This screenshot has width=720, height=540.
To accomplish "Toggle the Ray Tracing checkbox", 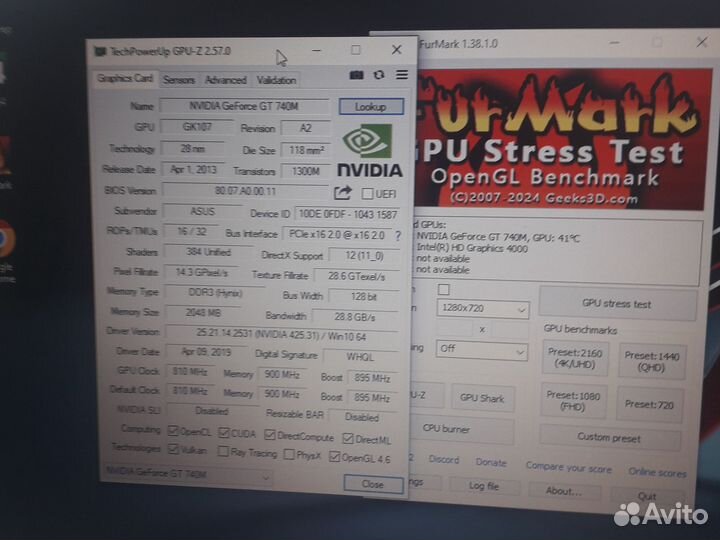I will click(223, 451).
